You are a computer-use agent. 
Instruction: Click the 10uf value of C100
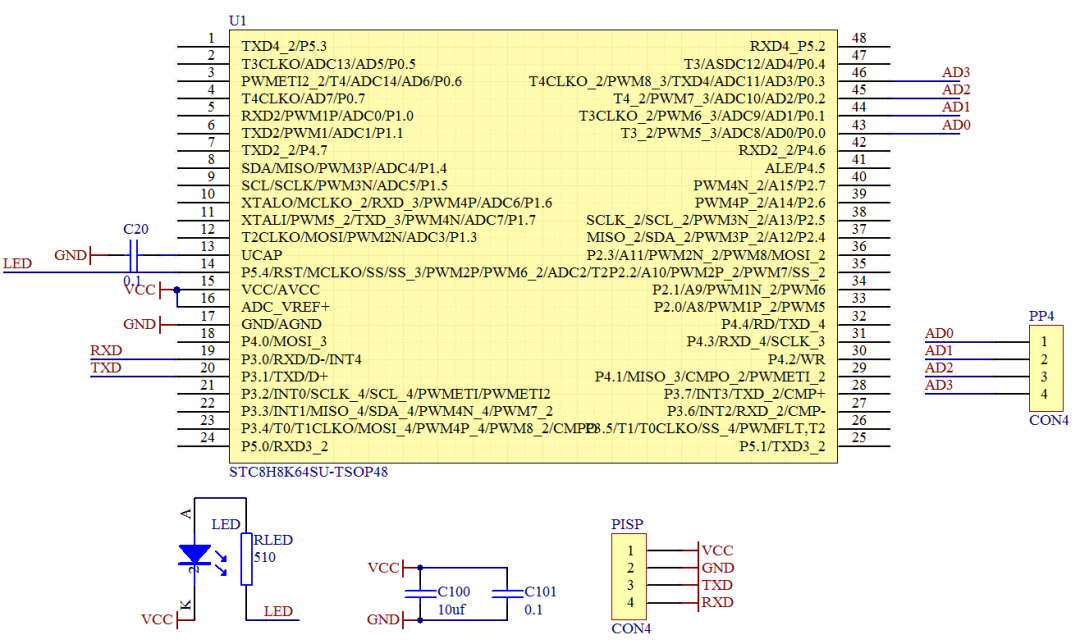click(x=452, y=610)
